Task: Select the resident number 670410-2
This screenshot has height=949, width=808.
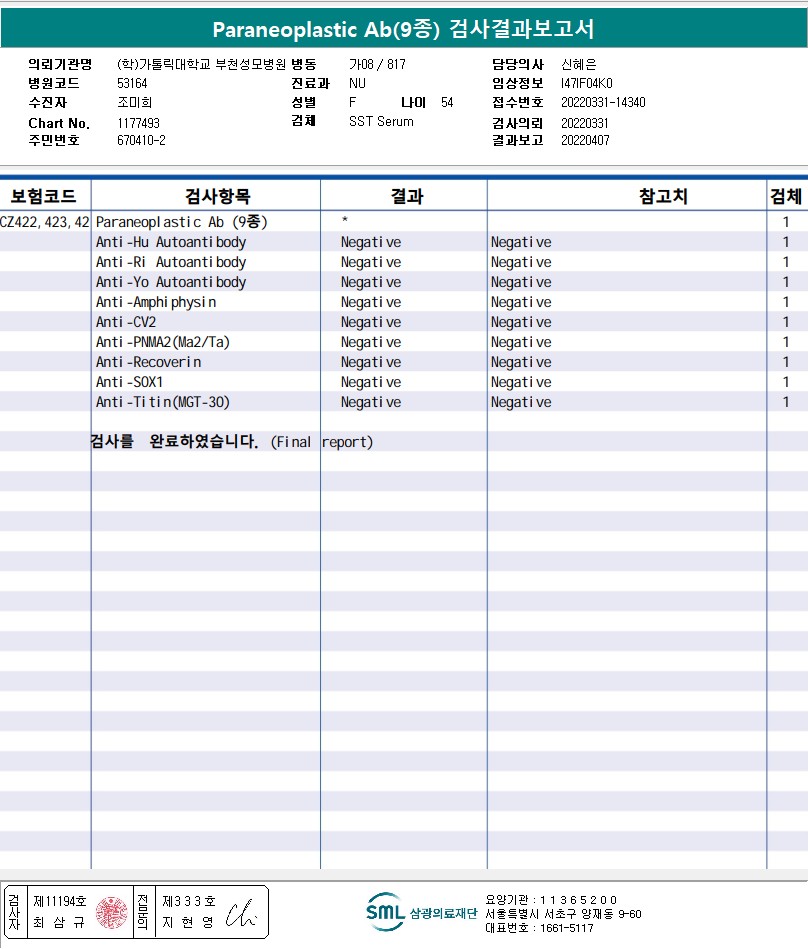Action: pos(141,140)
